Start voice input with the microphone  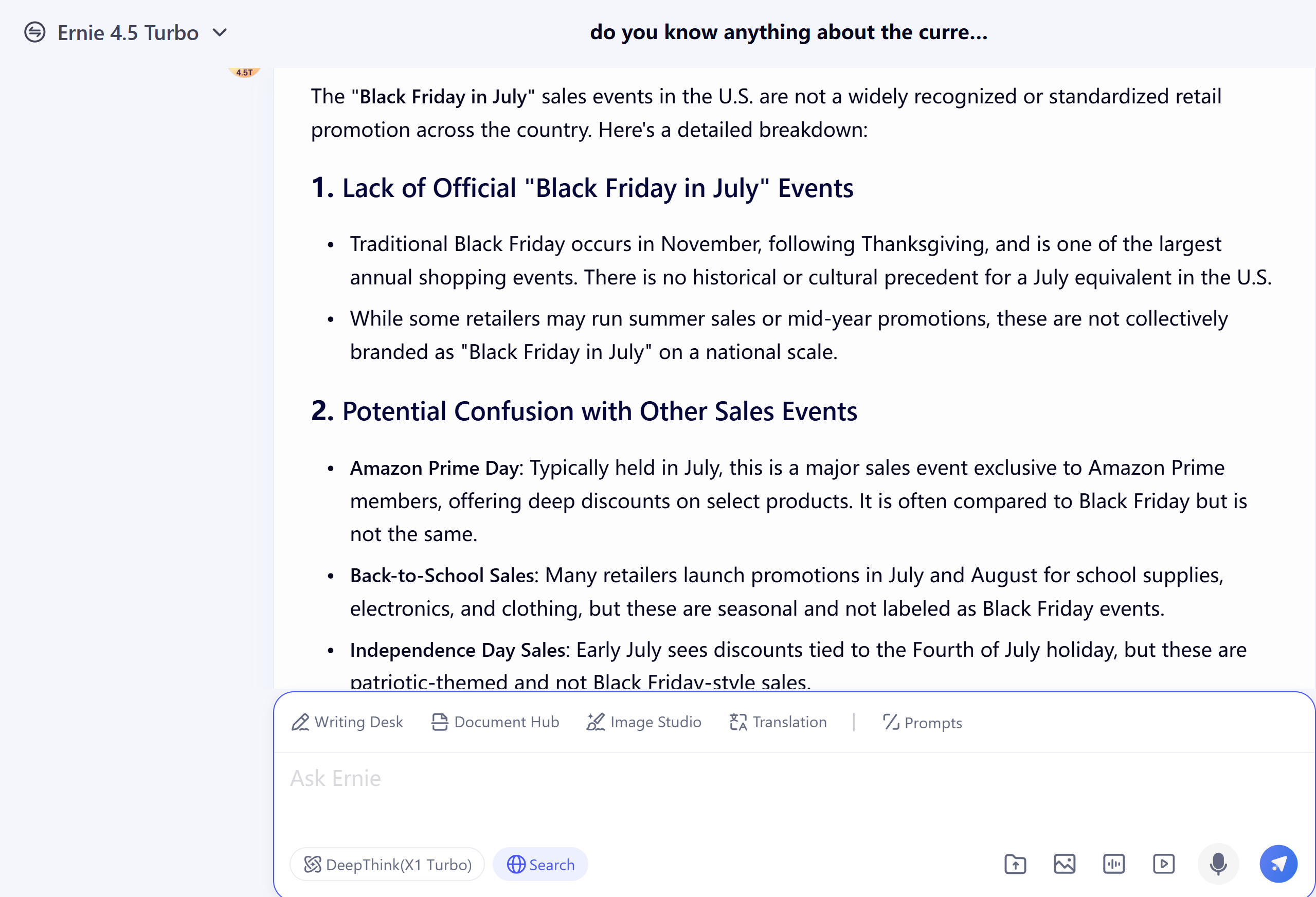[x=1218, y=864]
